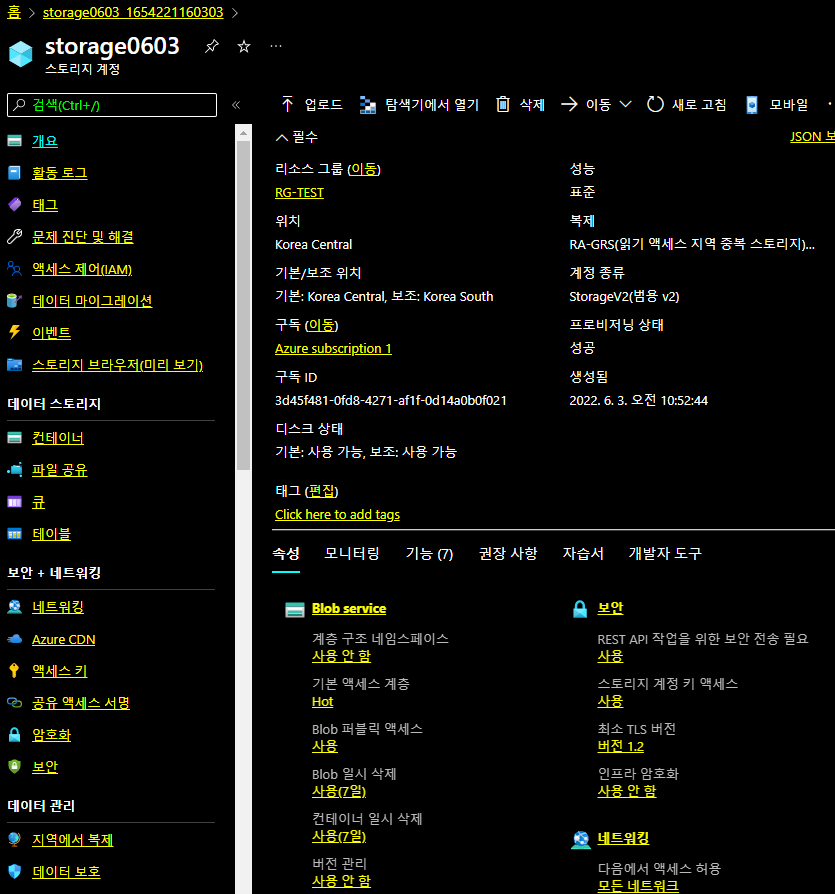Open the JSON view link
The image size is (835, 894).
click(x=812, y=137)
